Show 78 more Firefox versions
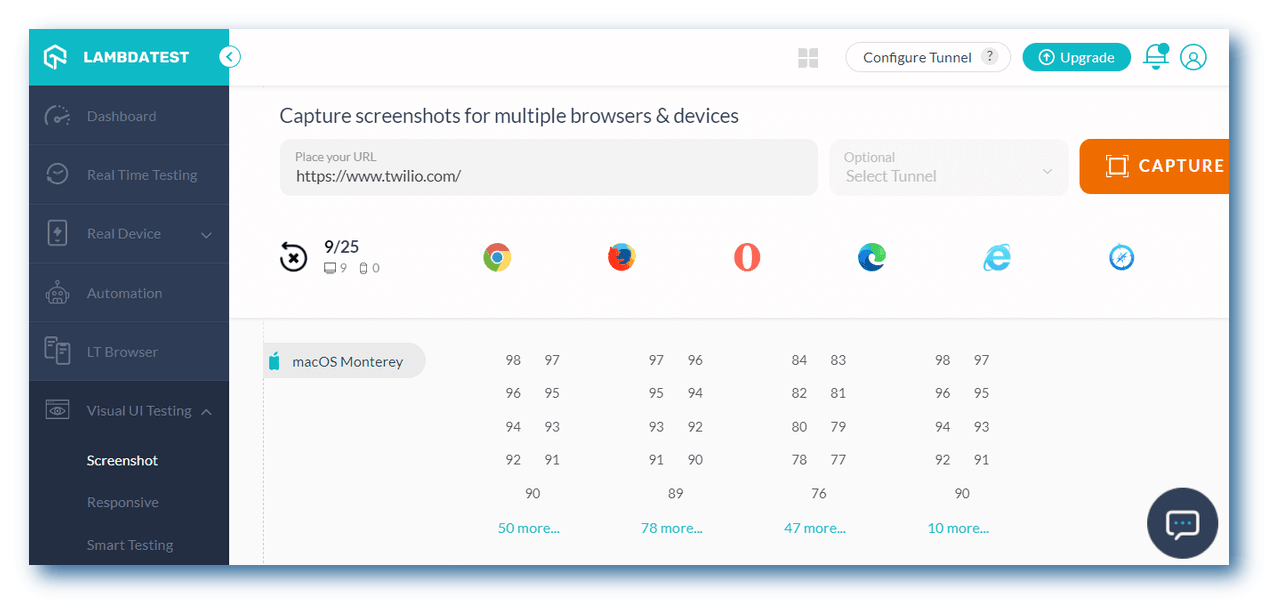This screenshot has width=1278, height=614. click(671, 528)
